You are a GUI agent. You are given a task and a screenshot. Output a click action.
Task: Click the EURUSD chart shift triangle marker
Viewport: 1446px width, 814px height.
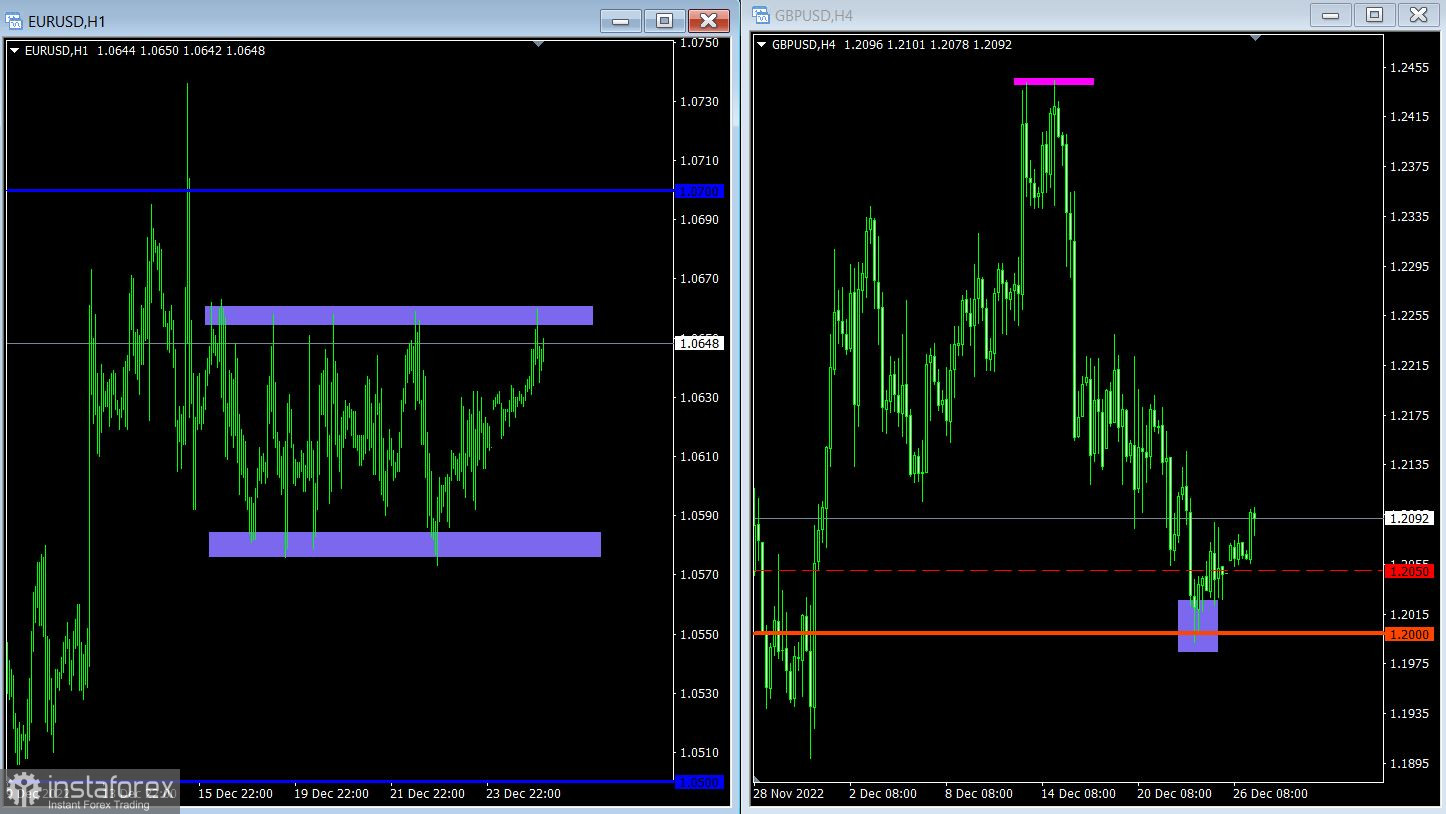pyautogui.click(x=539, y=43)
